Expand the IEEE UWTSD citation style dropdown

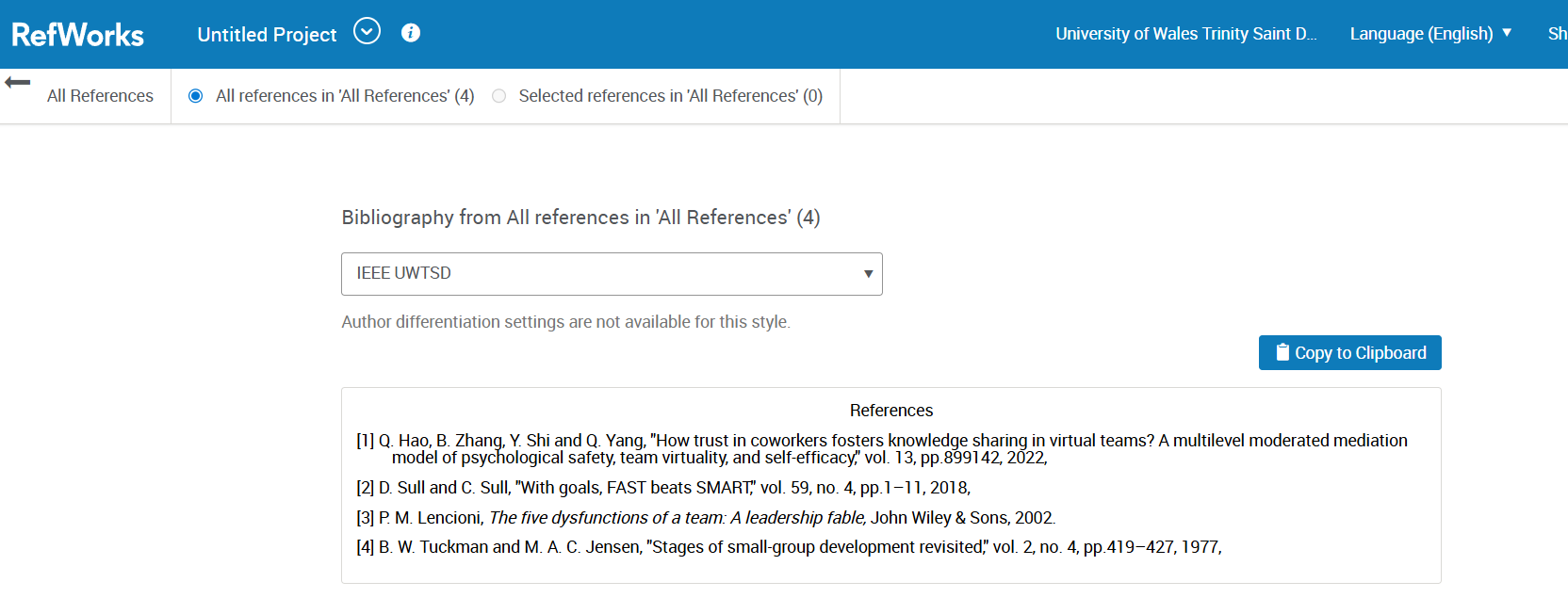(x=612, y=274)
